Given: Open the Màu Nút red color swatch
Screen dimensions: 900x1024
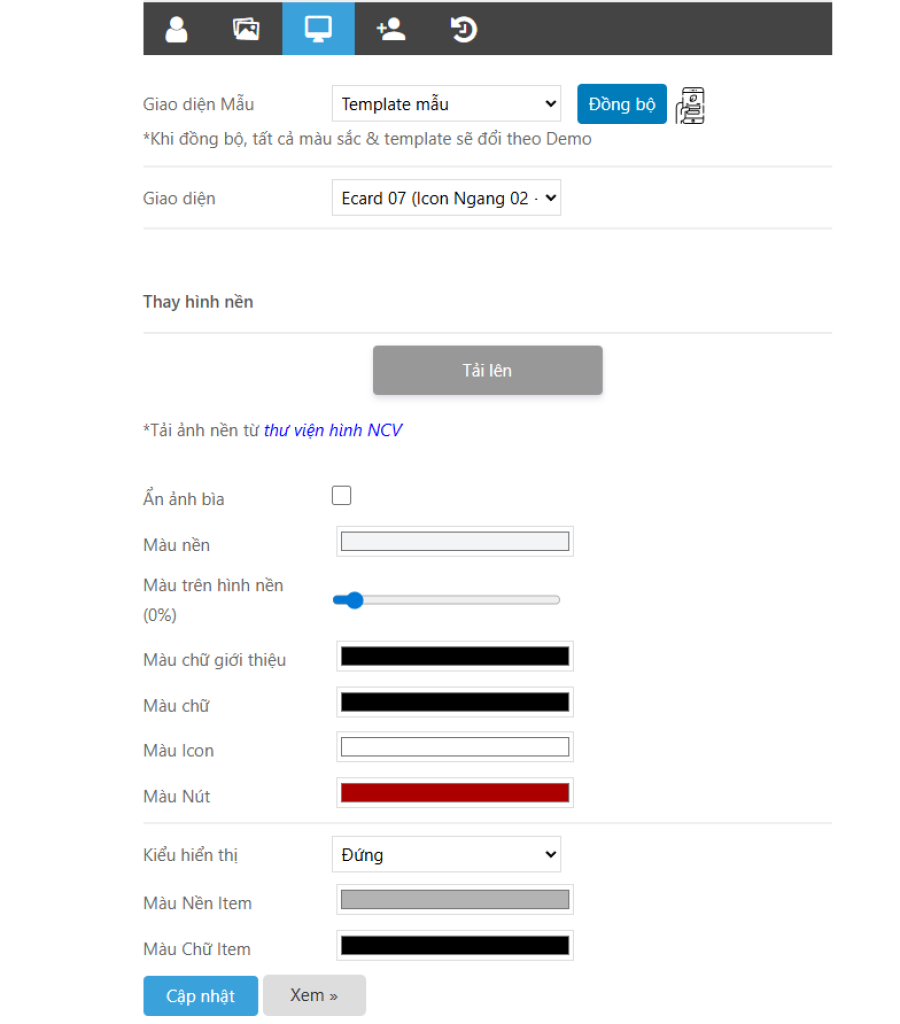Looking at the screenshot, I should (x=455, y=793).
